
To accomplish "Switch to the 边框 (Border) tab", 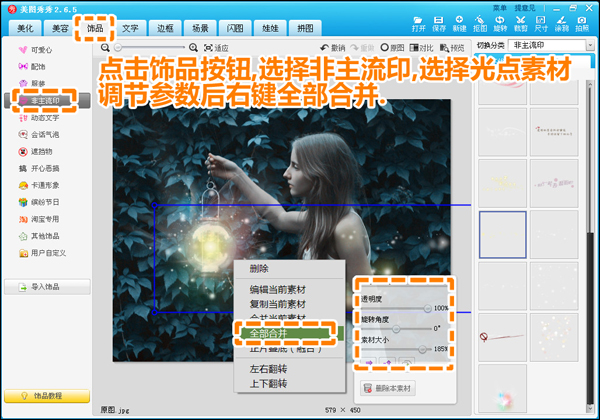I will [x=166, y=29].
